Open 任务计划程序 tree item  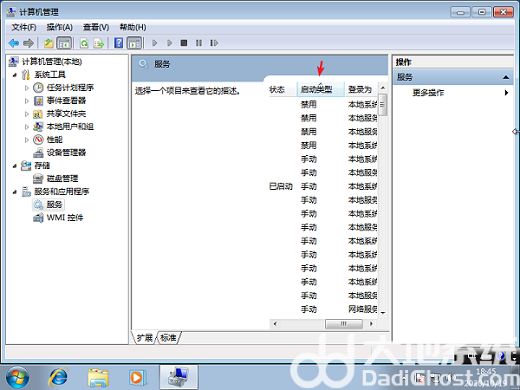(x=70, y=87)
